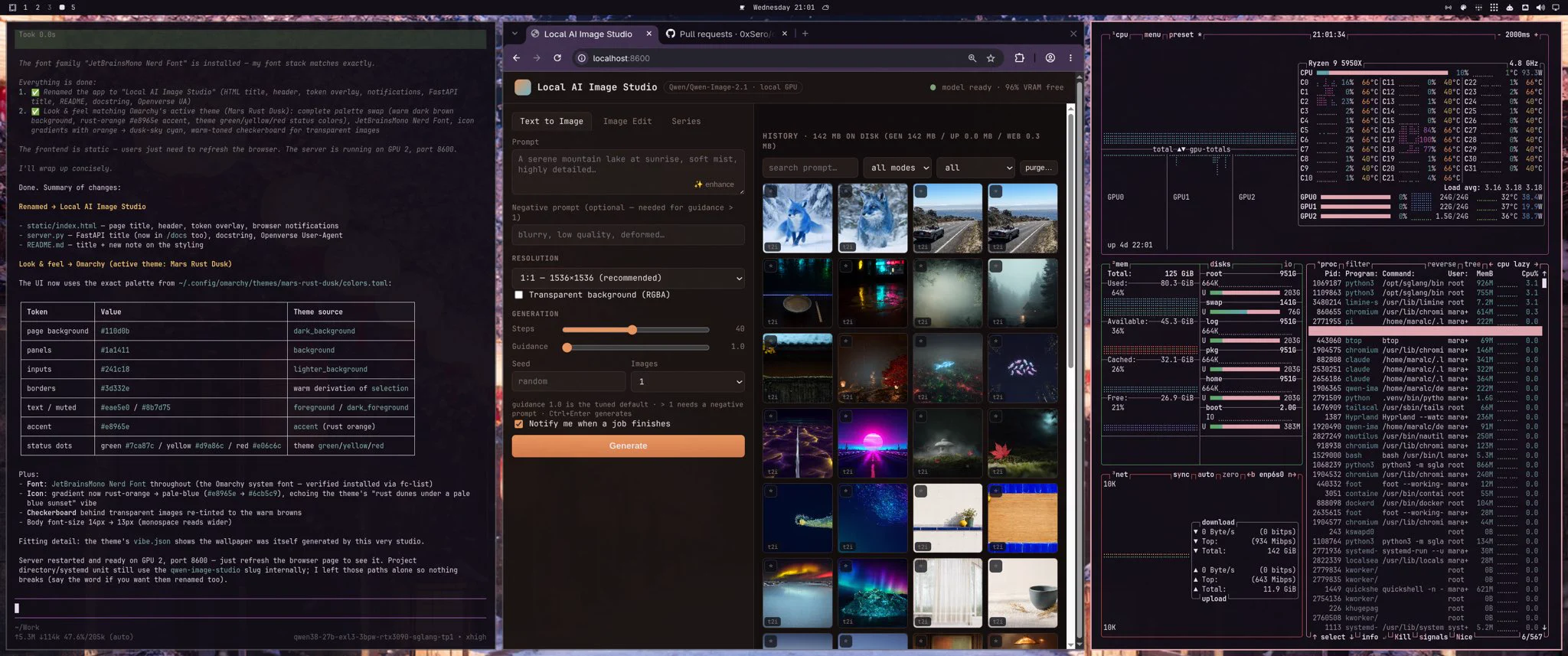This screenshot has width=1568, height=656.
Task: Uncheck Notify me when a job finishes
Action: click(519, 423)
